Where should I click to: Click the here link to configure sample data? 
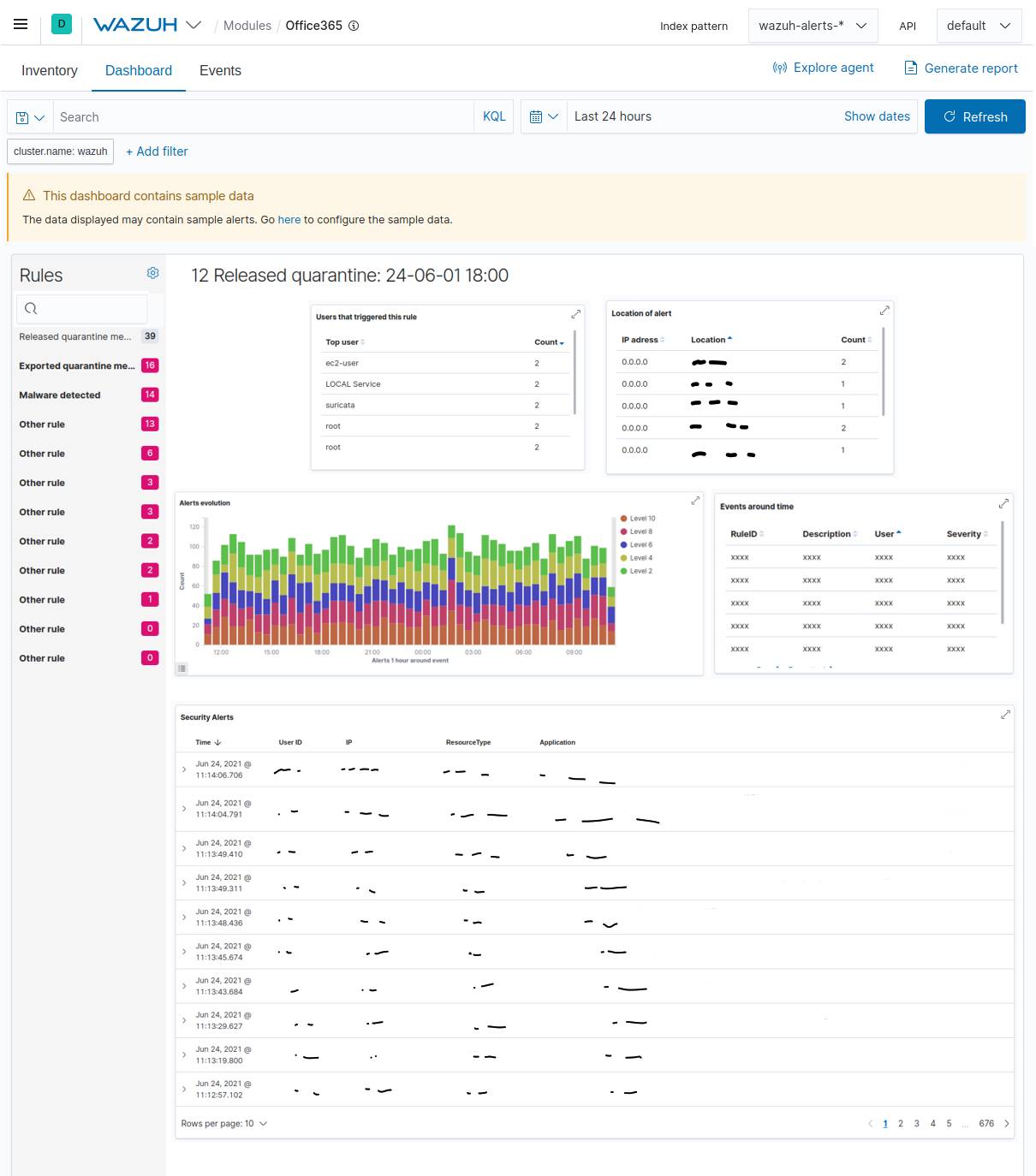[289, 219]
